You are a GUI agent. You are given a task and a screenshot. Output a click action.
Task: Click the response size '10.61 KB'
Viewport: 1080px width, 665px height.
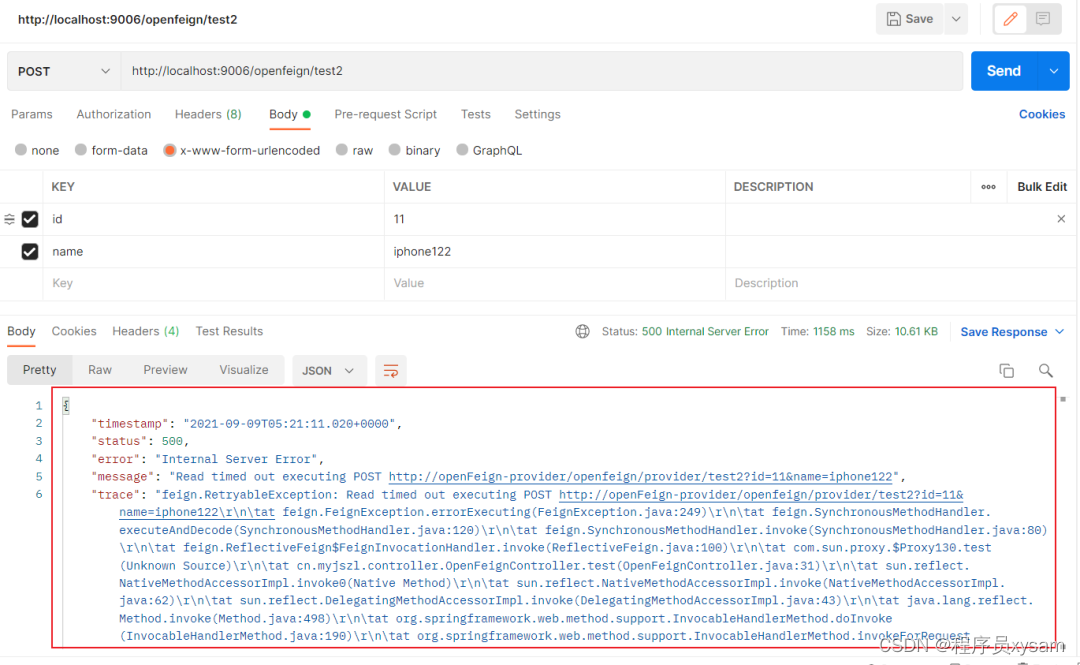[x=916, y=331]
